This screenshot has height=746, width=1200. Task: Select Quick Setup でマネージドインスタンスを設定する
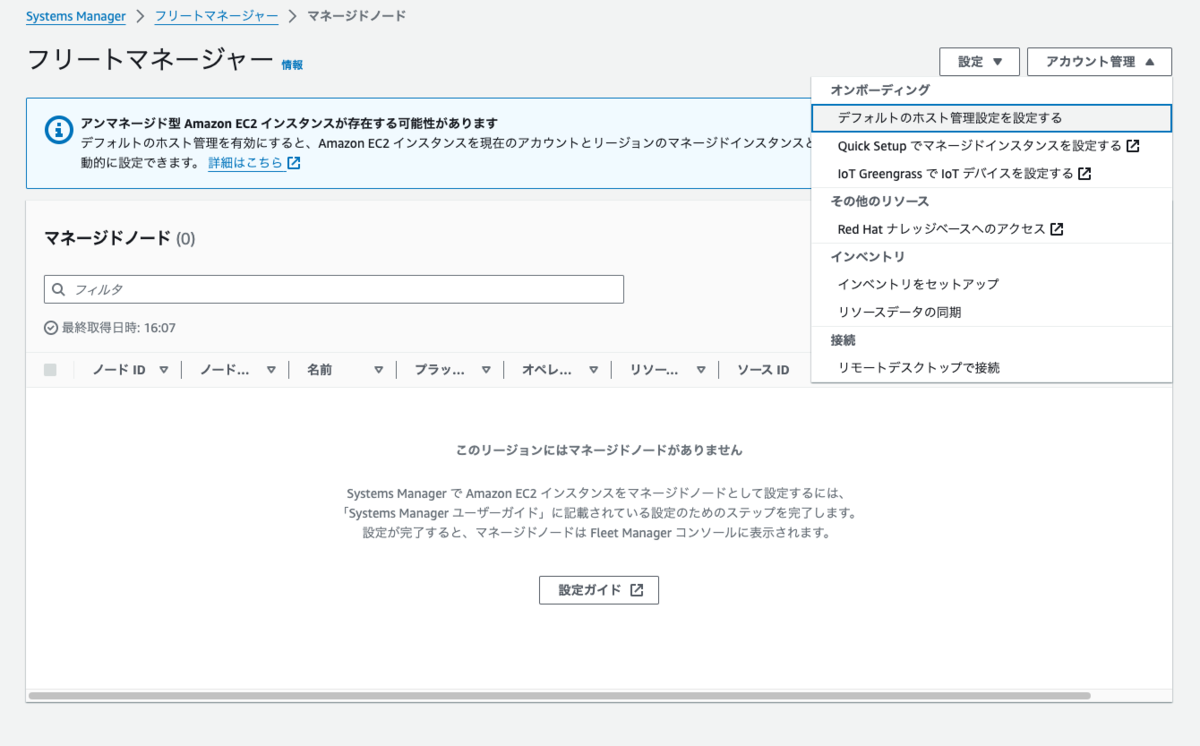tap(991, 146)
